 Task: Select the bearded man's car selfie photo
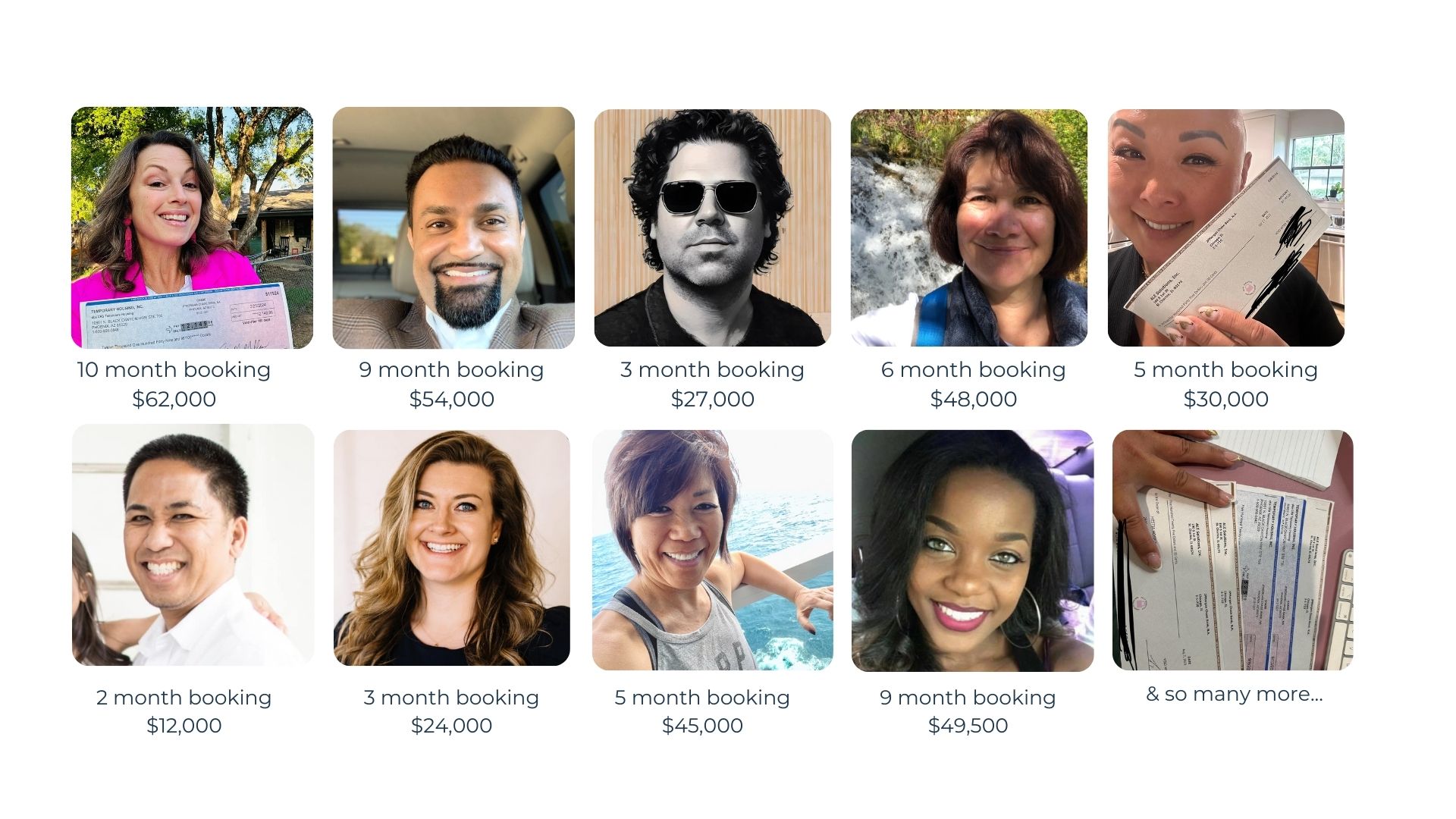(x=453, y=227)
